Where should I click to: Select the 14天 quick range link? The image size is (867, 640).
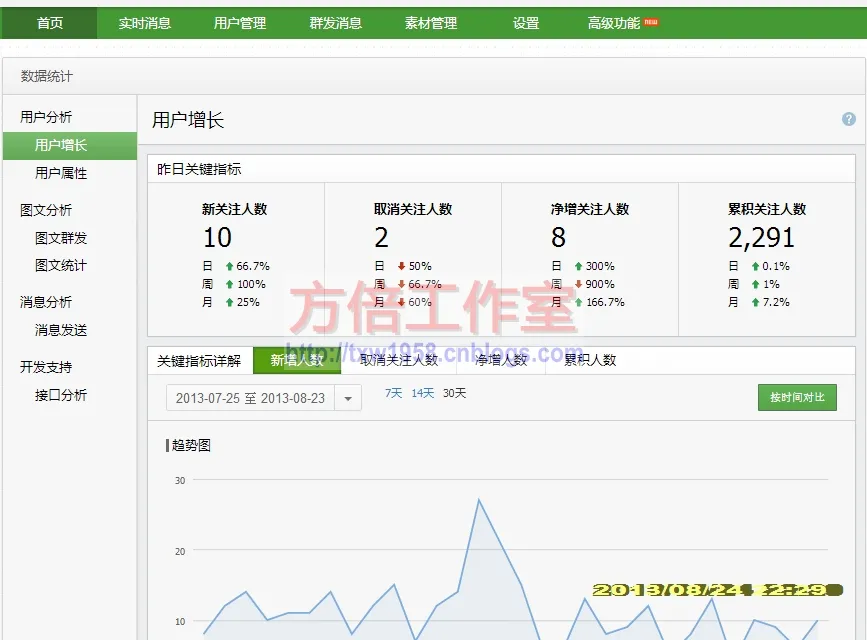(x=423, y=393)
